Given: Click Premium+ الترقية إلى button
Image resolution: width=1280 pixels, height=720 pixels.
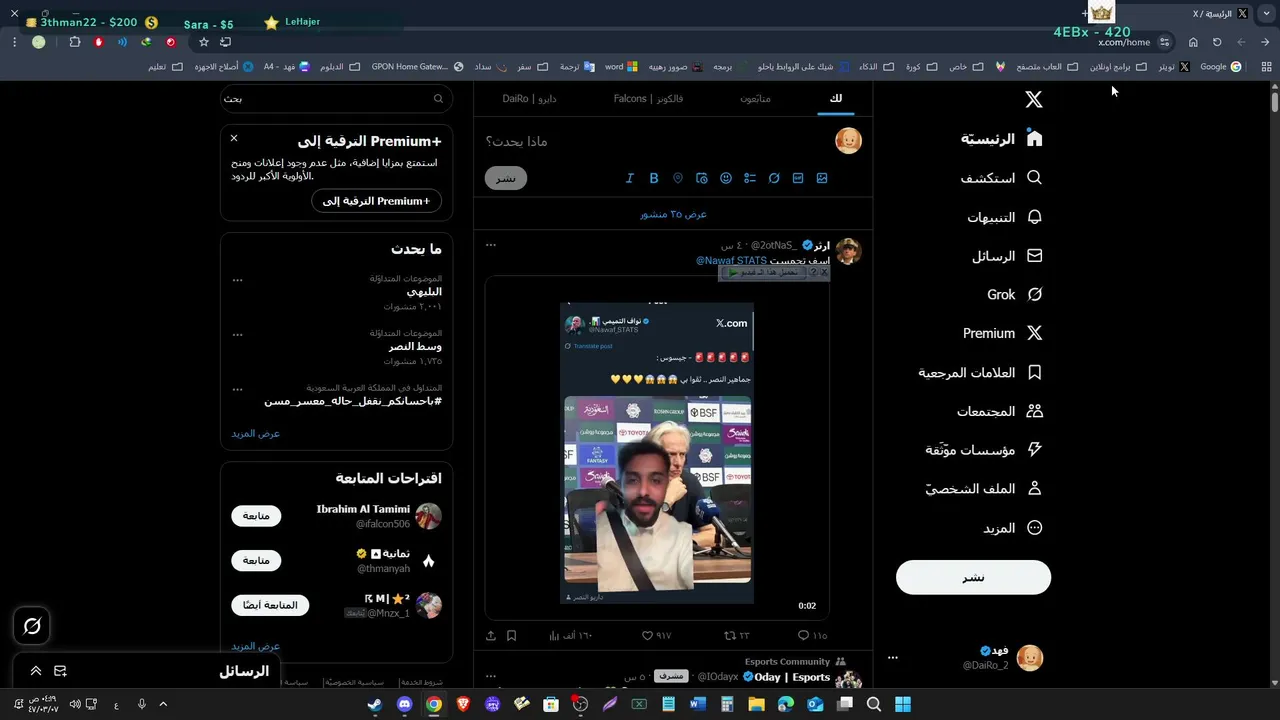Looking at the screenshot, I should tap(376, 201).
